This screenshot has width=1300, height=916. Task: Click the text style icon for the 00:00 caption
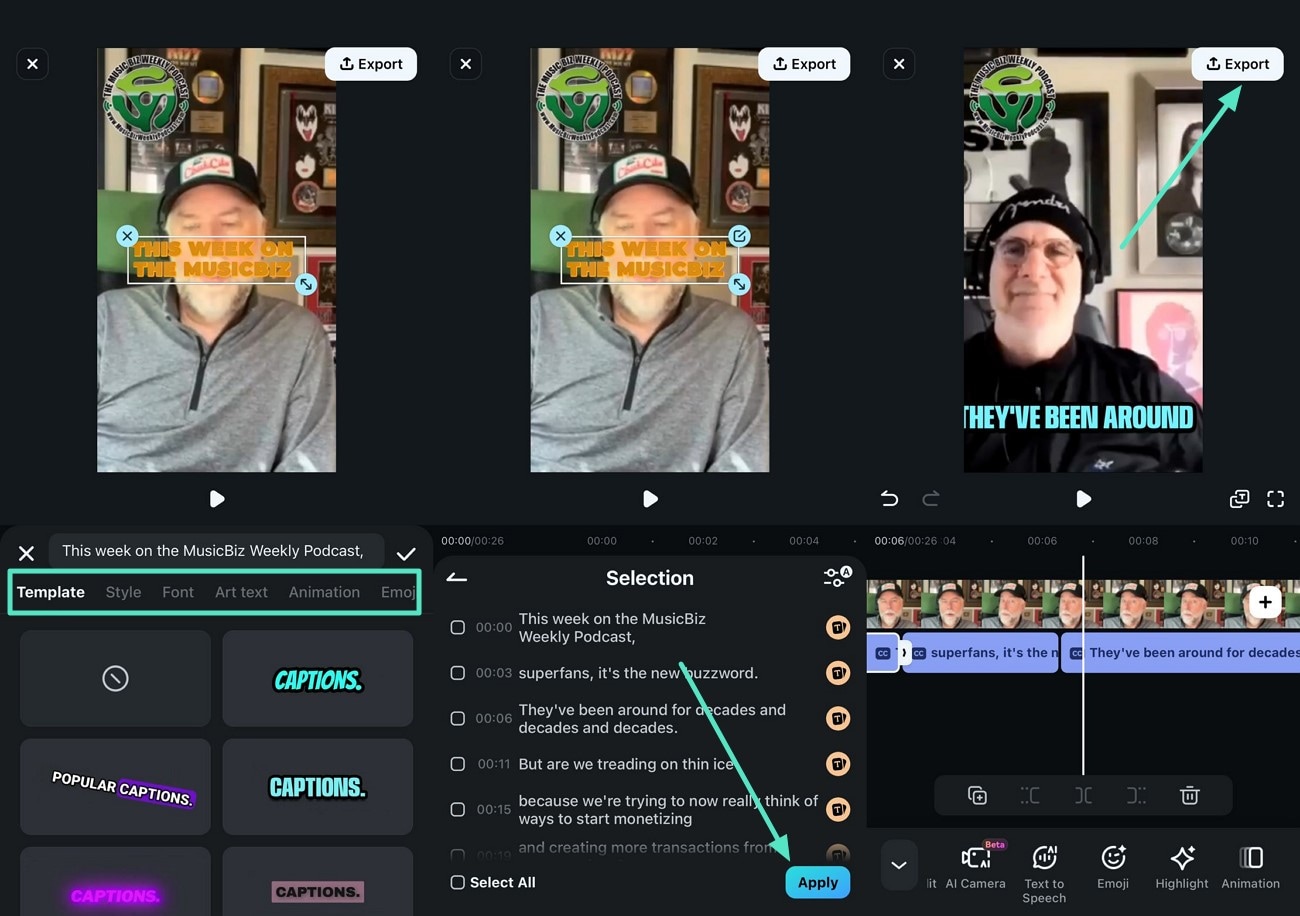click(x=838, y=627)
